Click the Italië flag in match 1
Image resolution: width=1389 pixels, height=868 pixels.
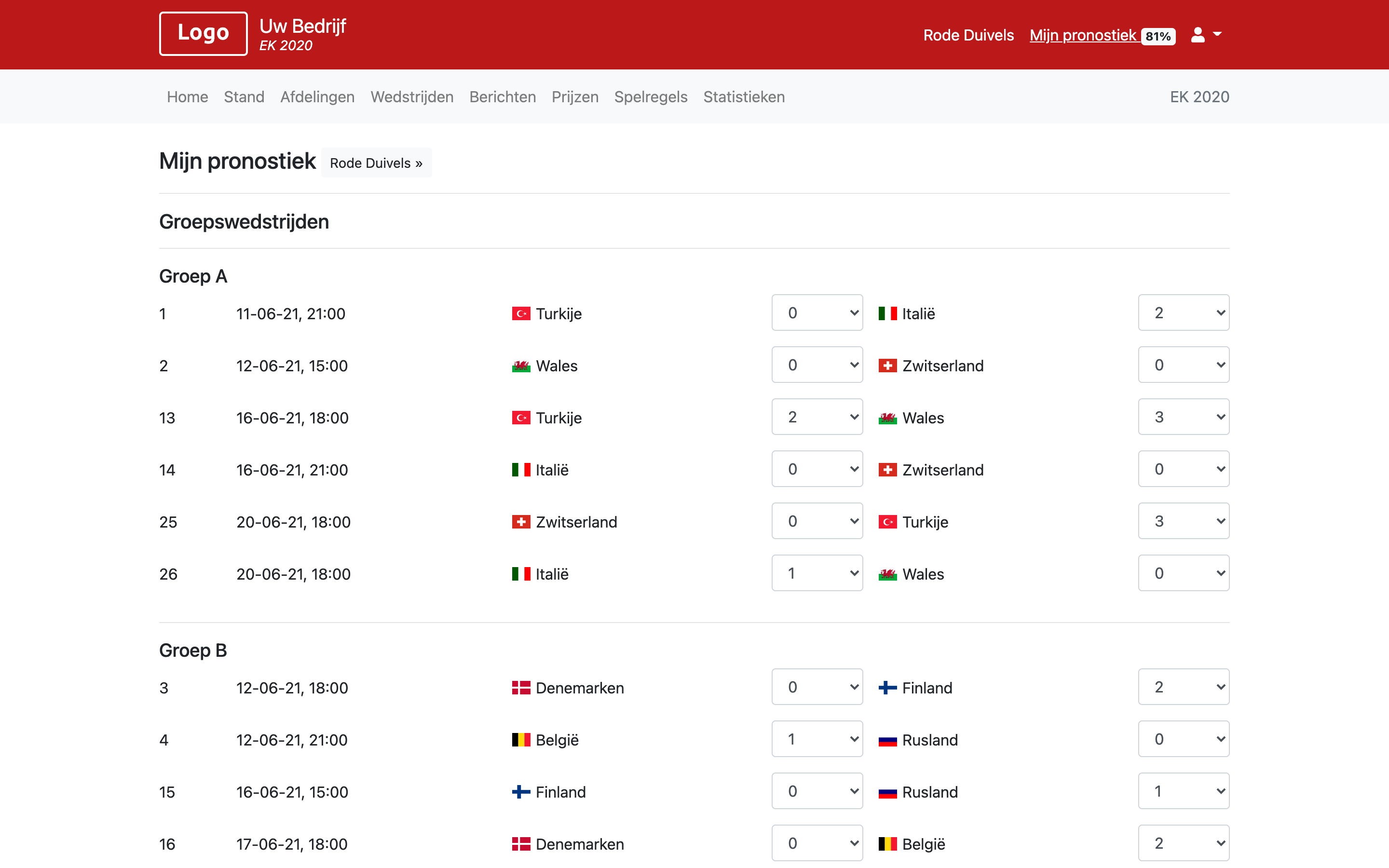(887, 313)
